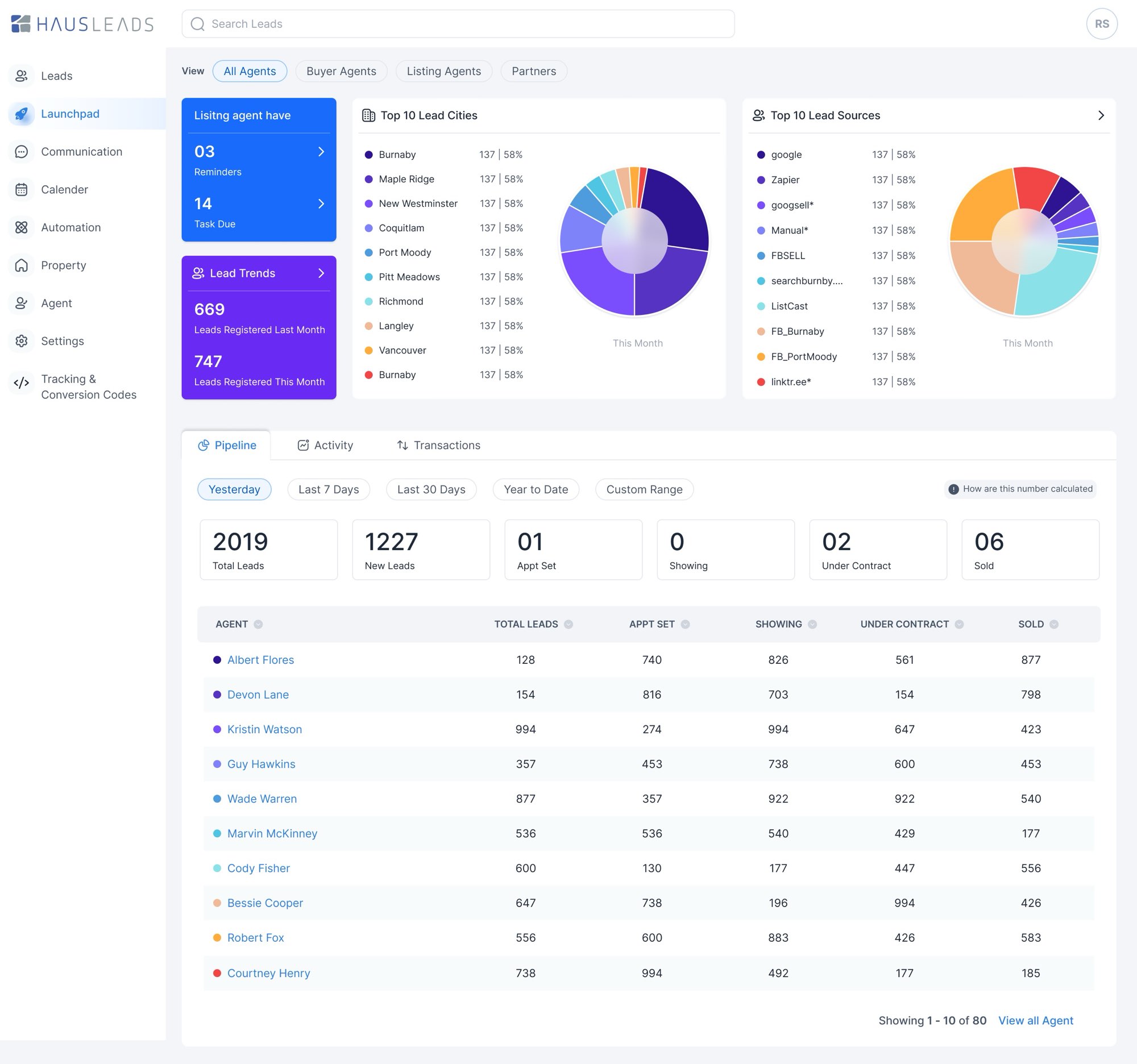Sort by the SOLD column arrow
Image resolution: width=1137 pixels, height=1064 pixels.
click(1054, 624)
